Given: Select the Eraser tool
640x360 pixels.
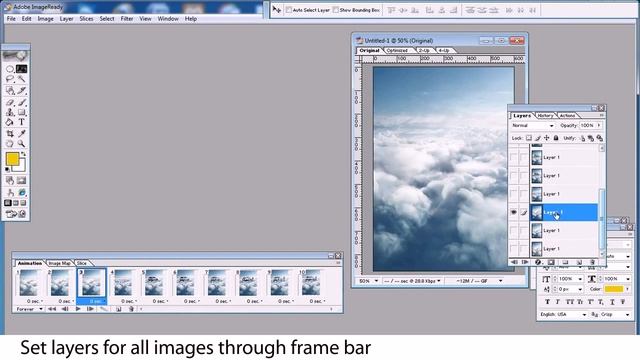Looking at the screenshot, I should [x=10, y=102].
